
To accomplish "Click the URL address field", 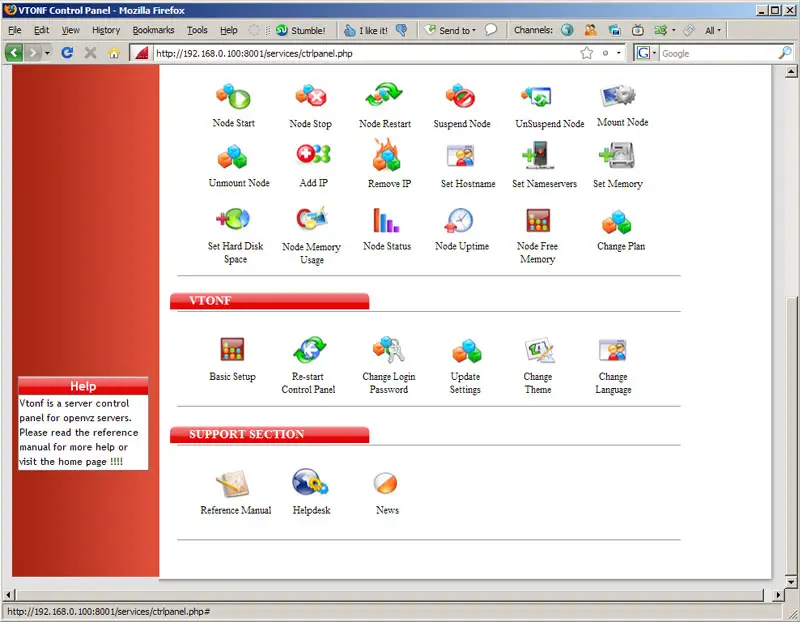I will tap(365, 53).
